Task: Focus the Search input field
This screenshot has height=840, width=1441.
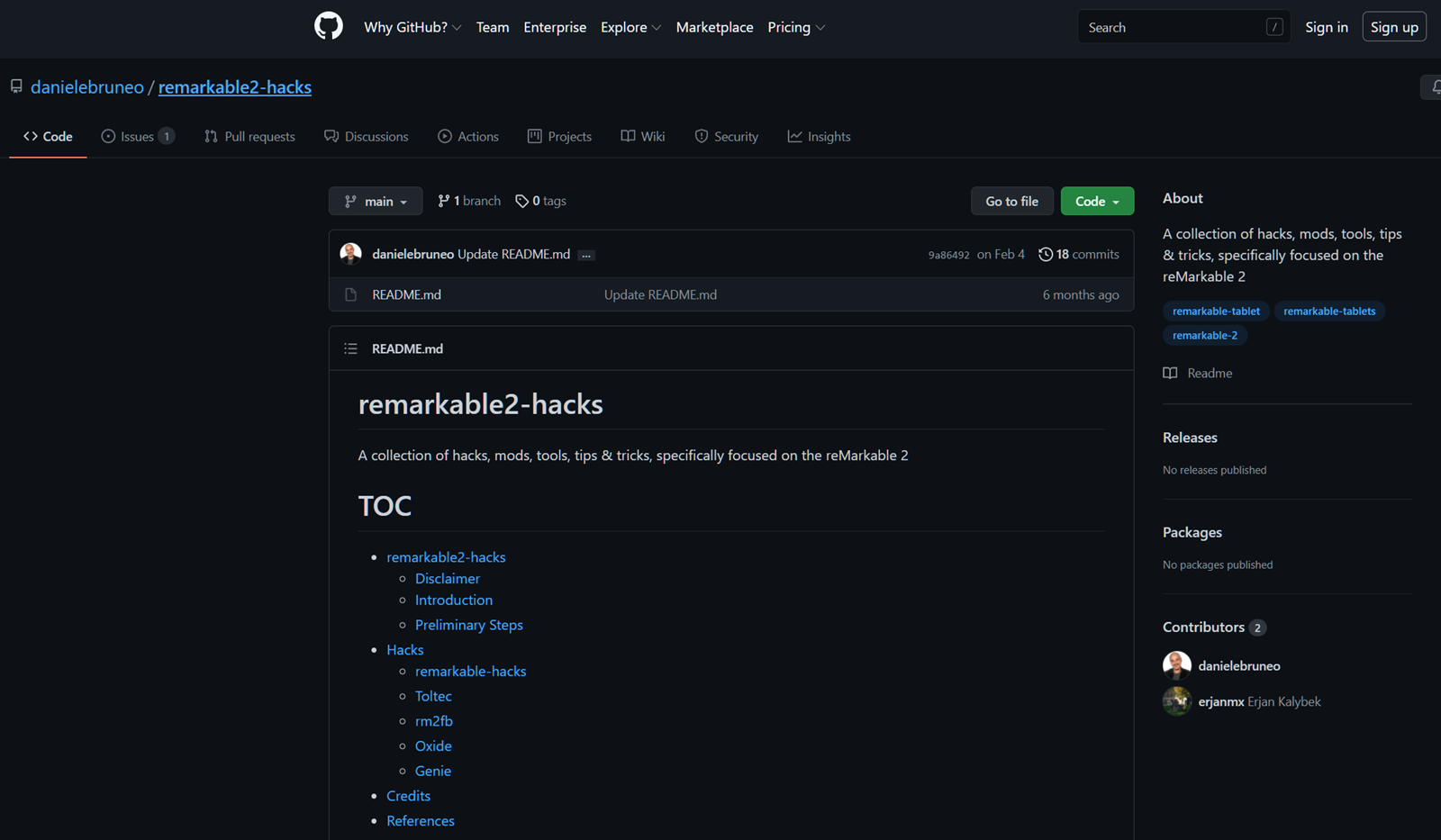Action: (1183, 27)
